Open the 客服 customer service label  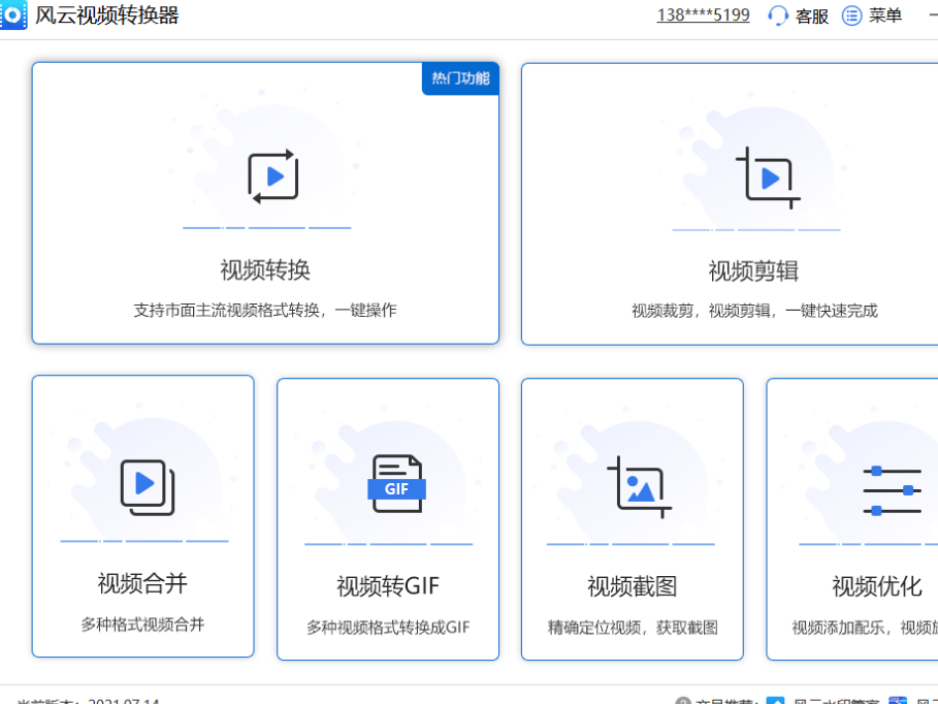[x=812, y=16]
